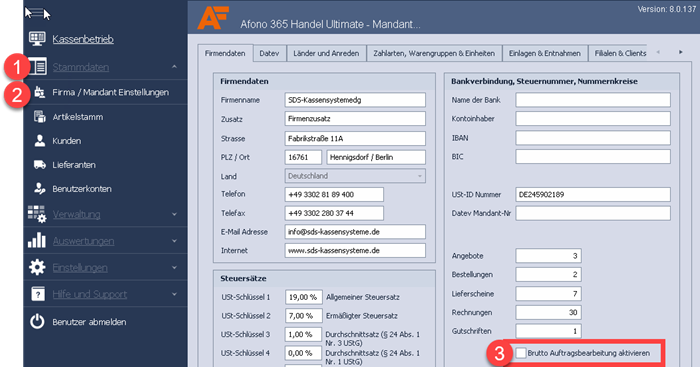Image resolution: width=700 pixels, height=367 pixels.
Task: Click the Stammdaten menu label
Action: click(81, 67)
